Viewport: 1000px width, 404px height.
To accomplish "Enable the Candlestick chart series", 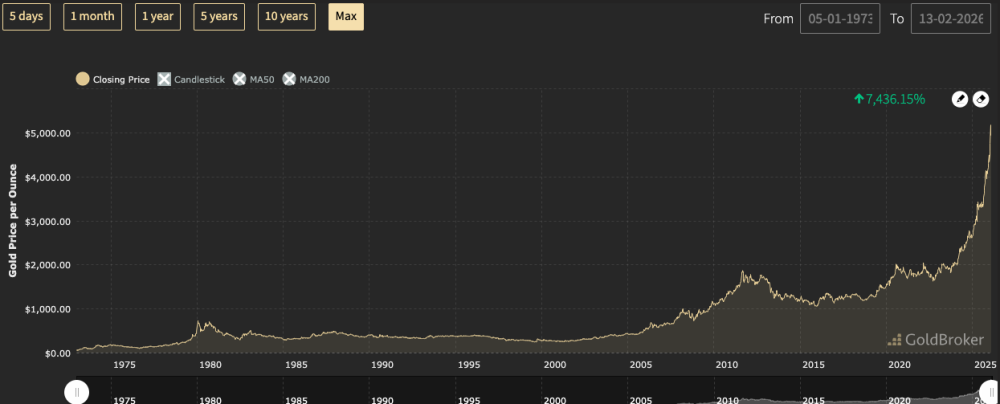I will point(191,78).
